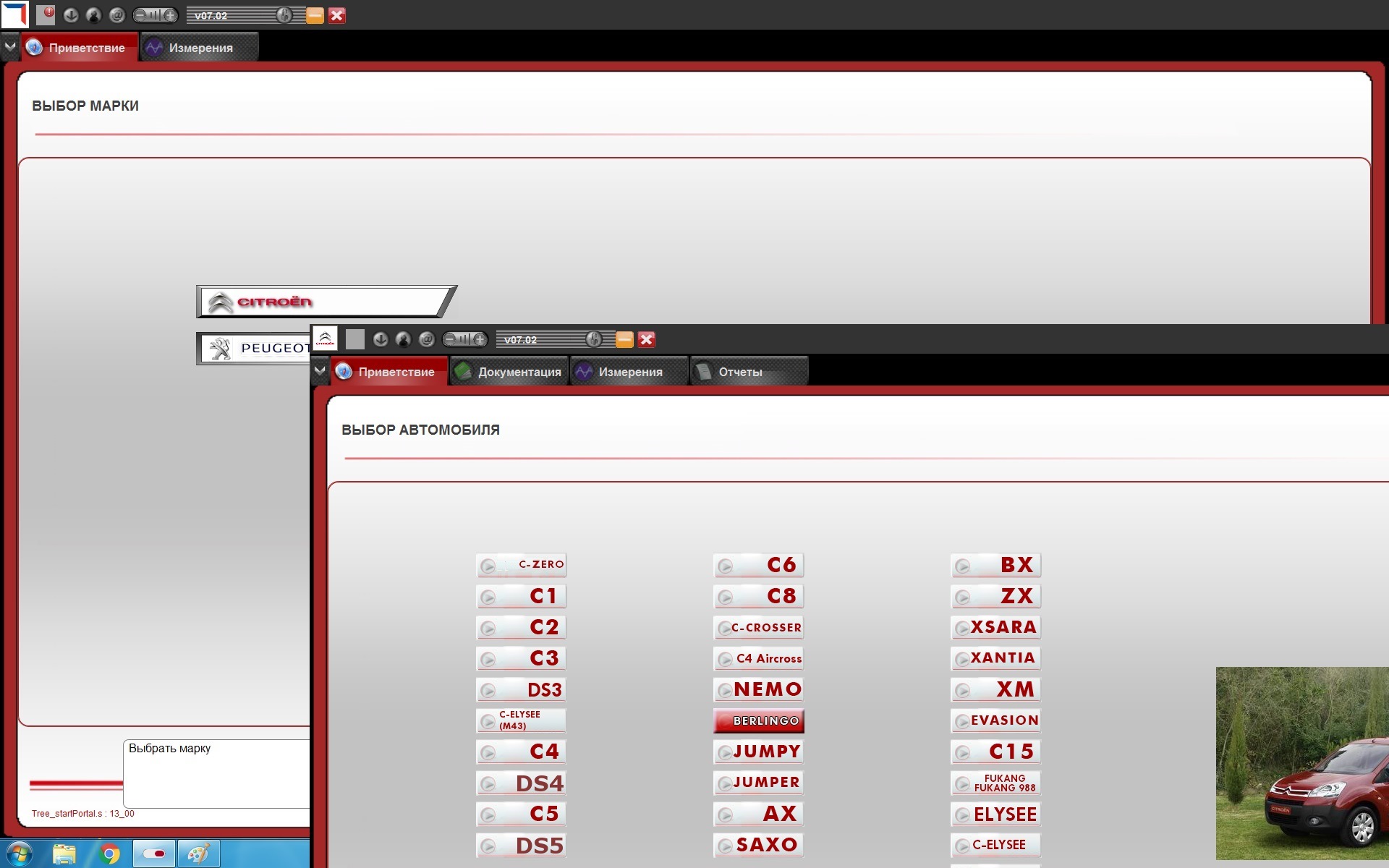Open the red alert icon in brand-selection window
1389x868 pixels.
[x=46, y=14]
